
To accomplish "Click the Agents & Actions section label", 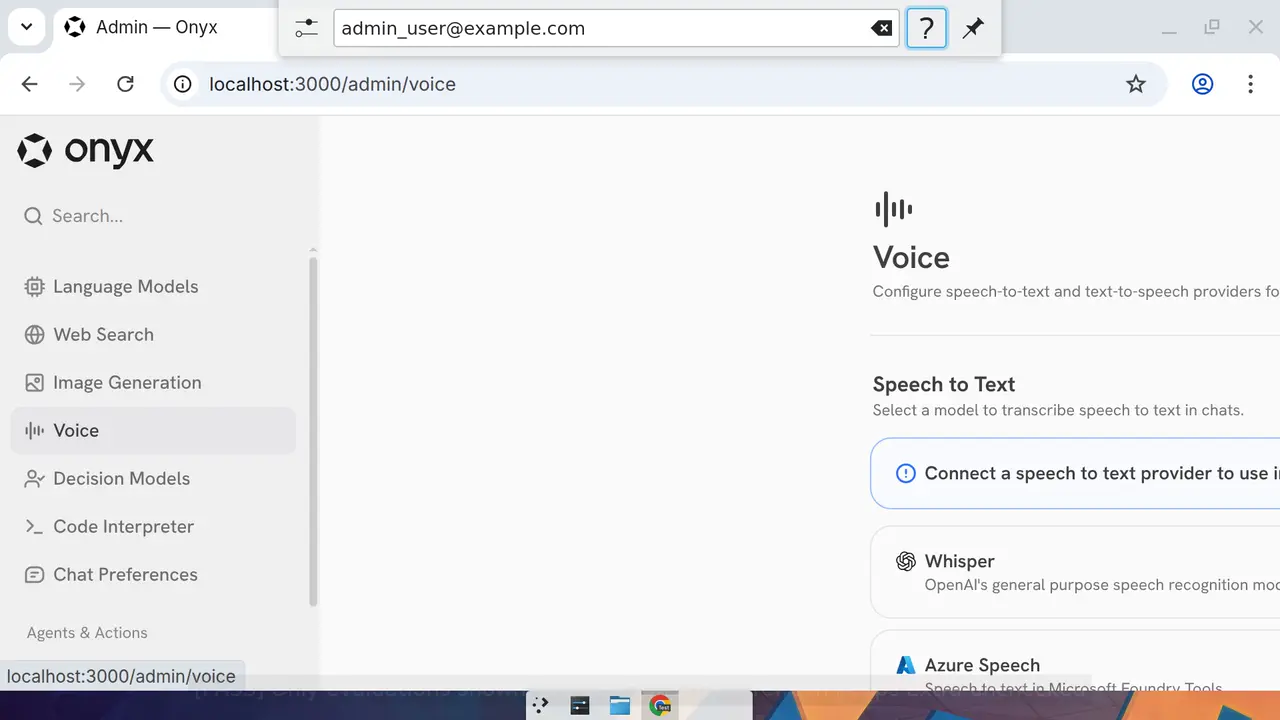I will pyautogui.click(x=87, y=633).
